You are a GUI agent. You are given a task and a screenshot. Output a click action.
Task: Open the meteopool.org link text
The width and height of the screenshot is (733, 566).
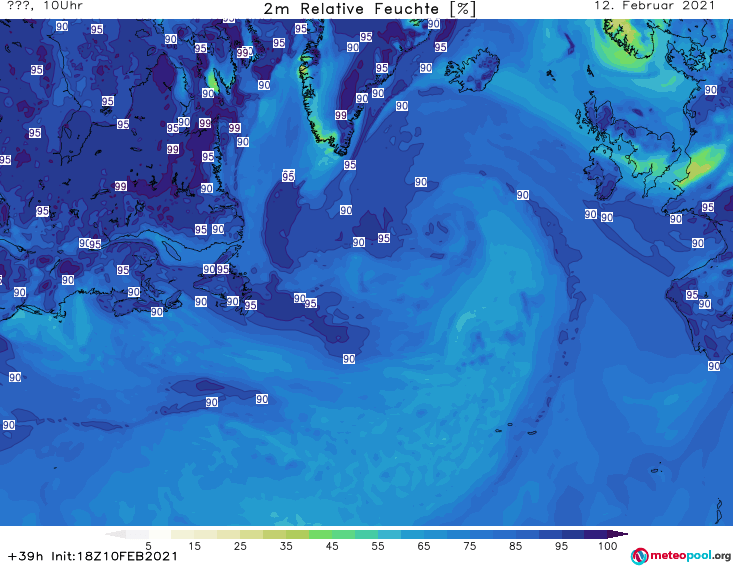(690, 555)
